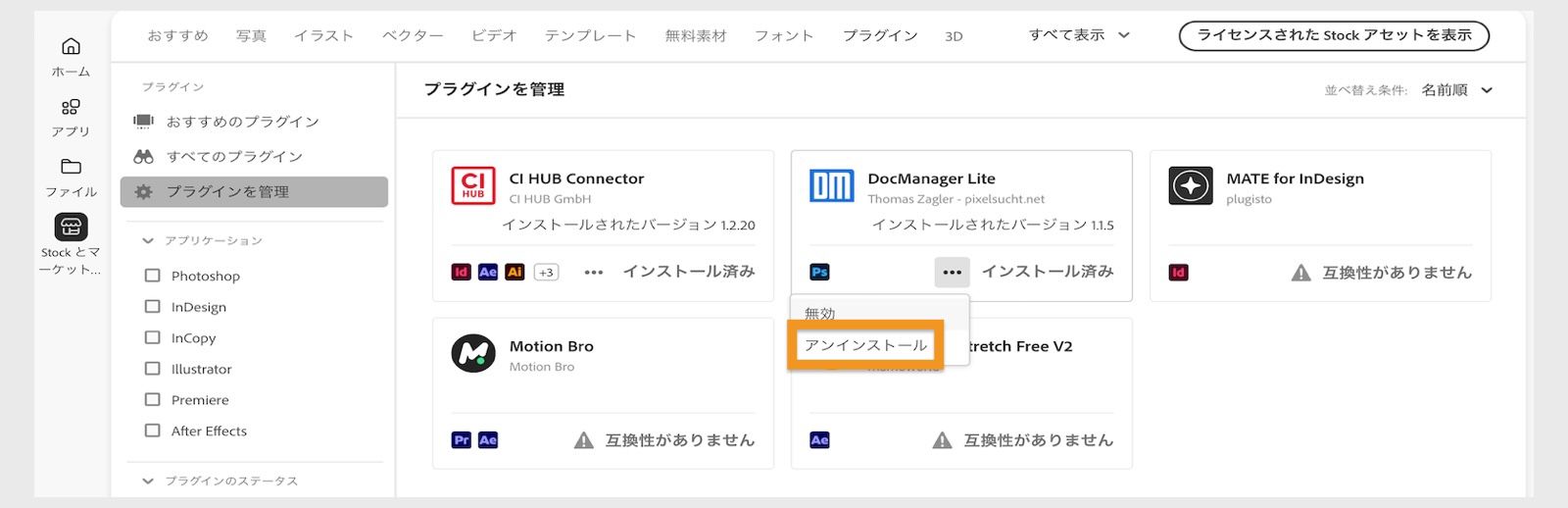Click the DocManager Lite logo
Viewport: 1568px width, 508px height.
[x=832, y=185]
